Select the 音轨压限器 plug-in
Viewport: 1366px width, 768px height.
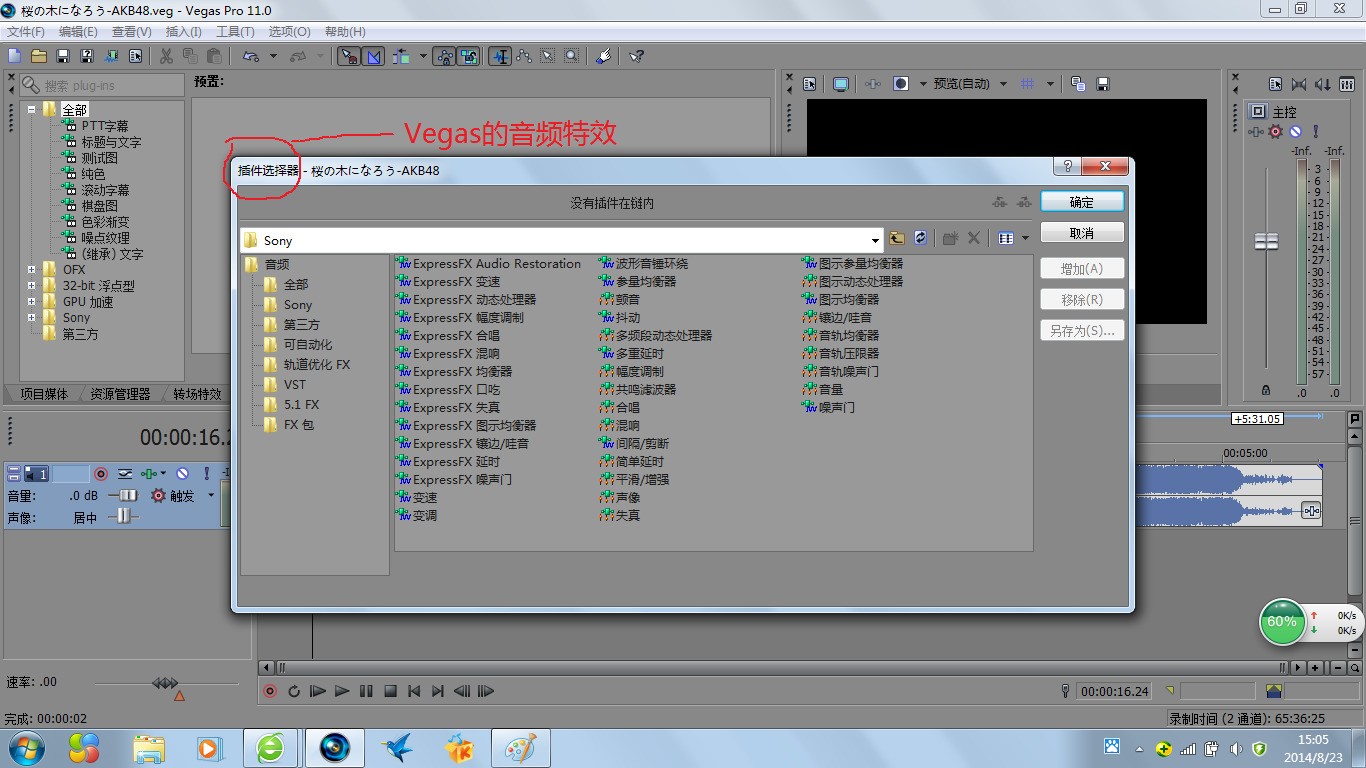841,354
